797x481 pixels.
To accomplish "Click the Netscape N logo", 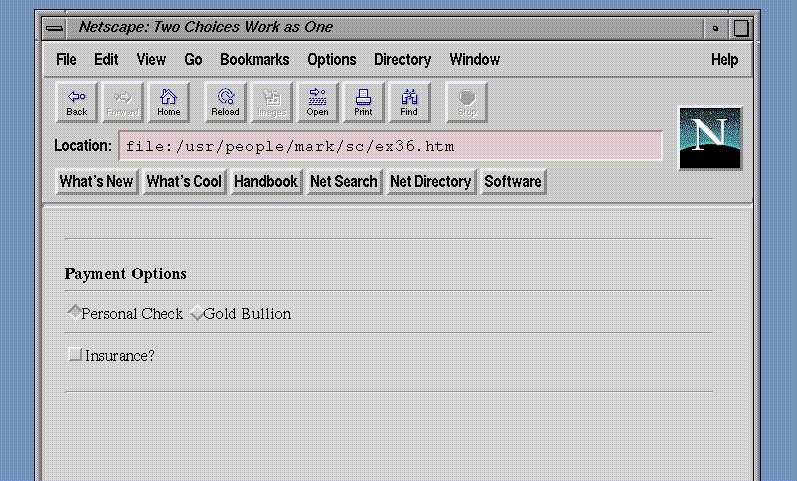I will pyautogui.click(x=710, y=138).
